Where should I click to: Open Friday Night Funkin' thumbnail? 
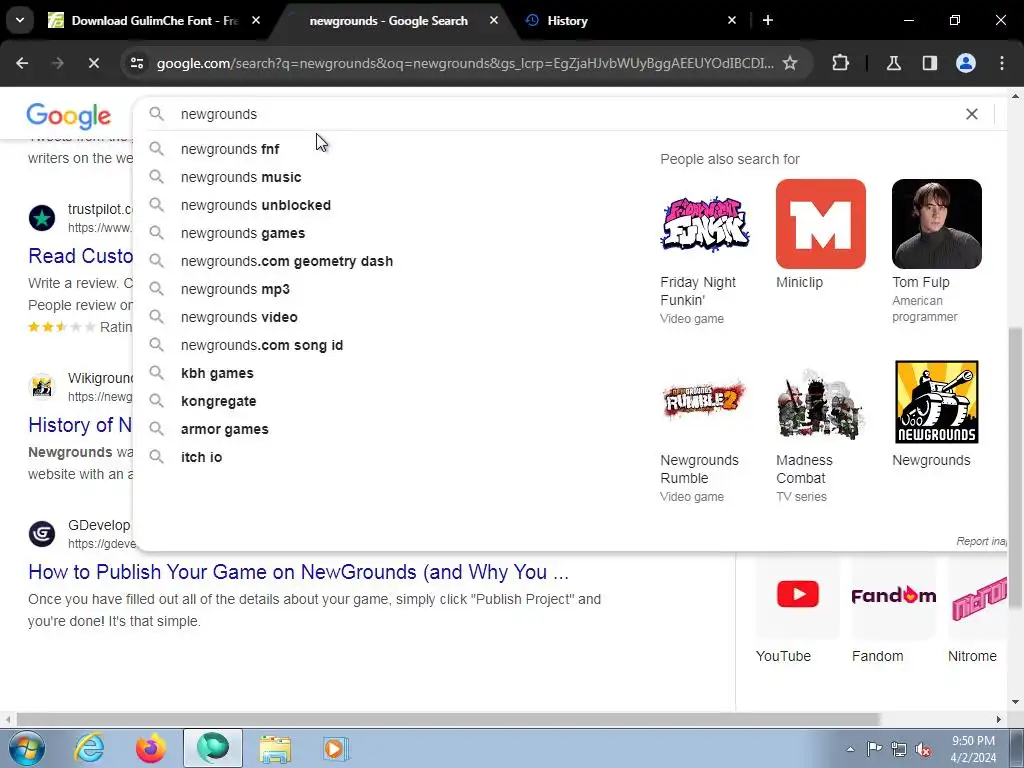(x=705, y=224)
